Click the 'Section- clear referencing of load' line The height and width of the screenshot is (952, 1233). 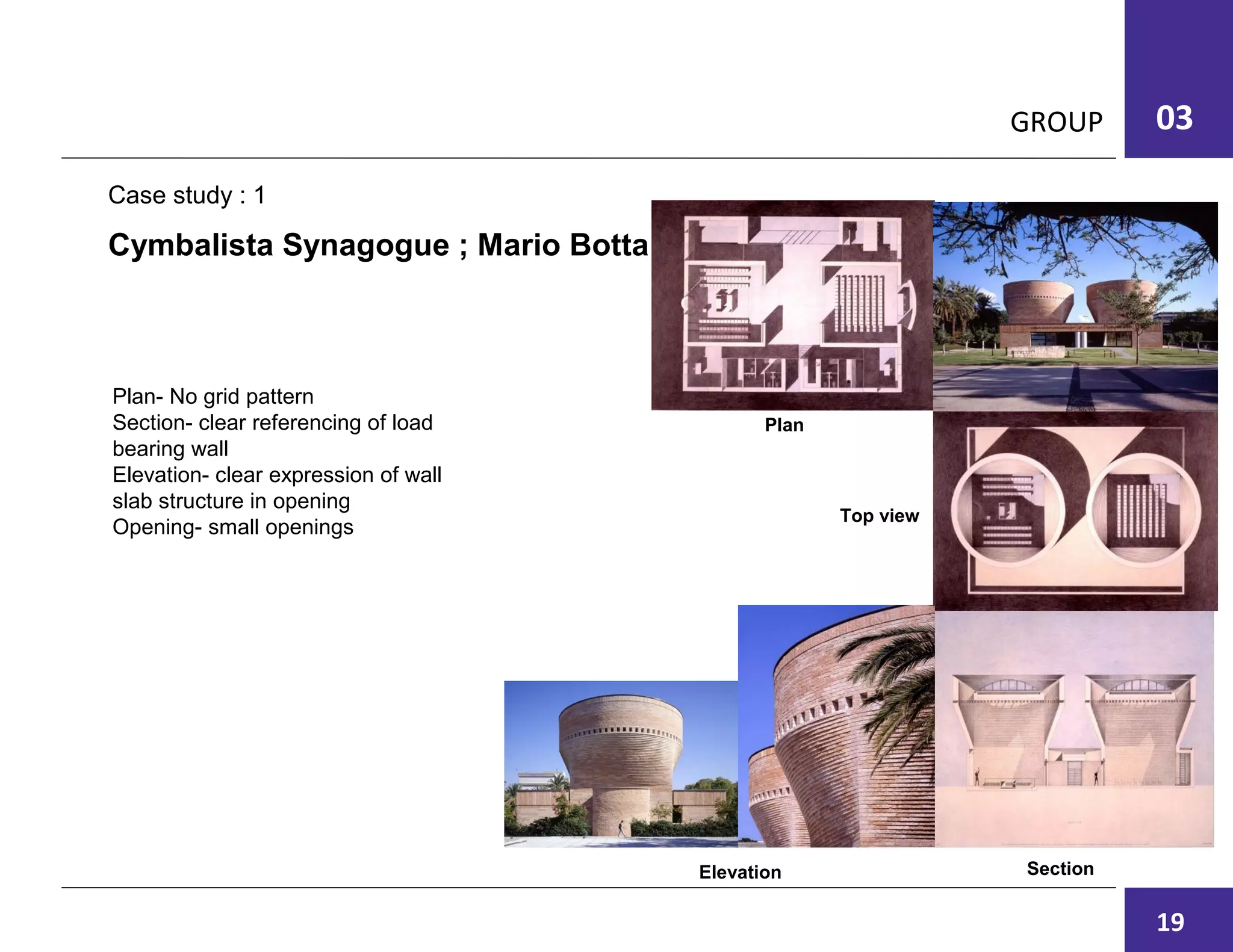pos(273,423)
